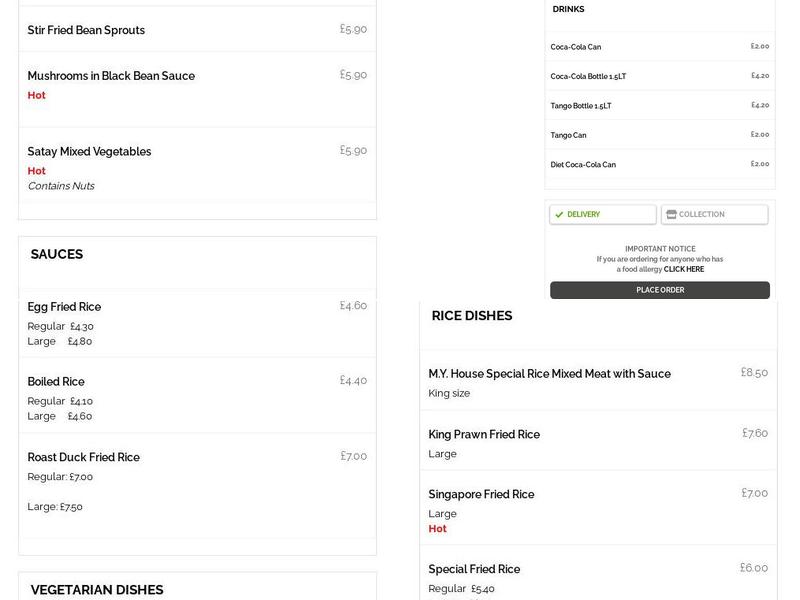Select Stir Fried Bean Sprouts item
This screenshot has width=800, height=600.
86,31
